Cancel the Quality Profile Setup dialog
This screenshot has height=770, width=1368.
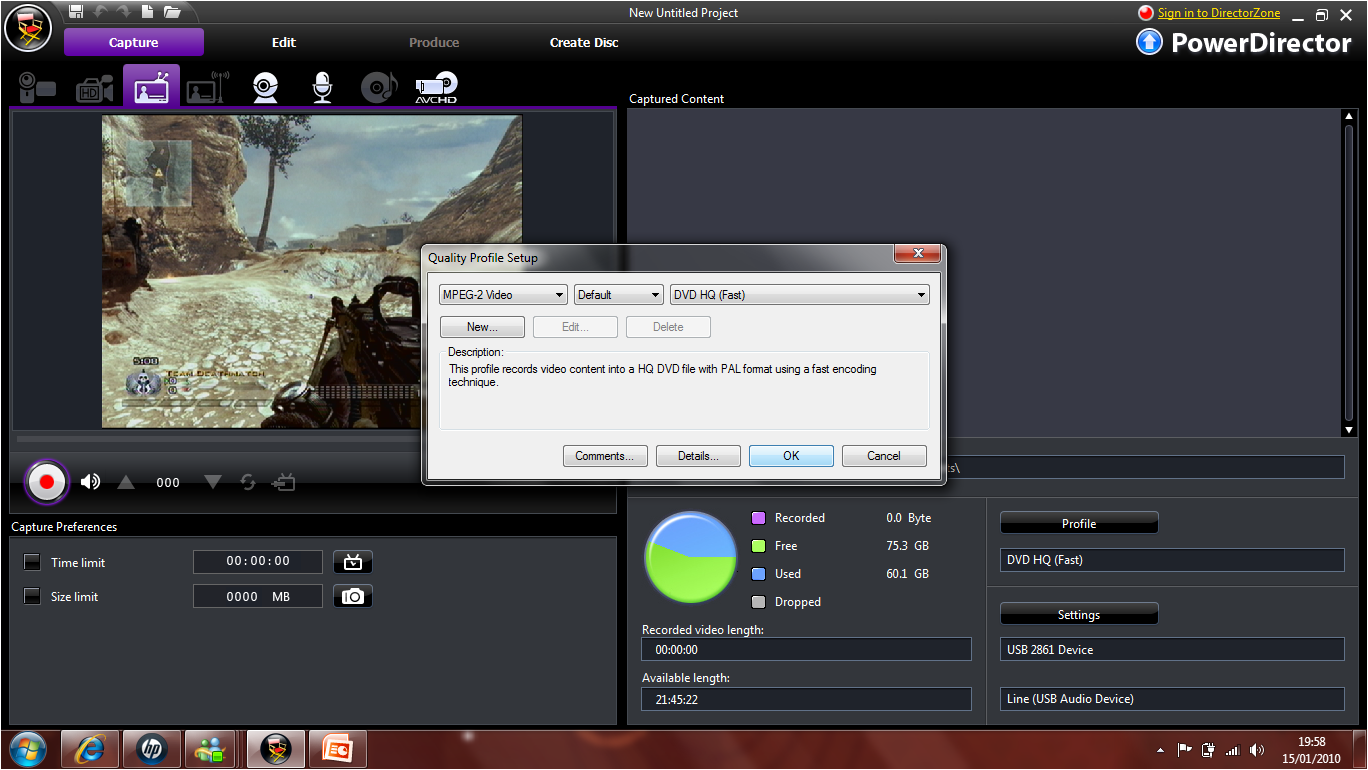(884, 456)
